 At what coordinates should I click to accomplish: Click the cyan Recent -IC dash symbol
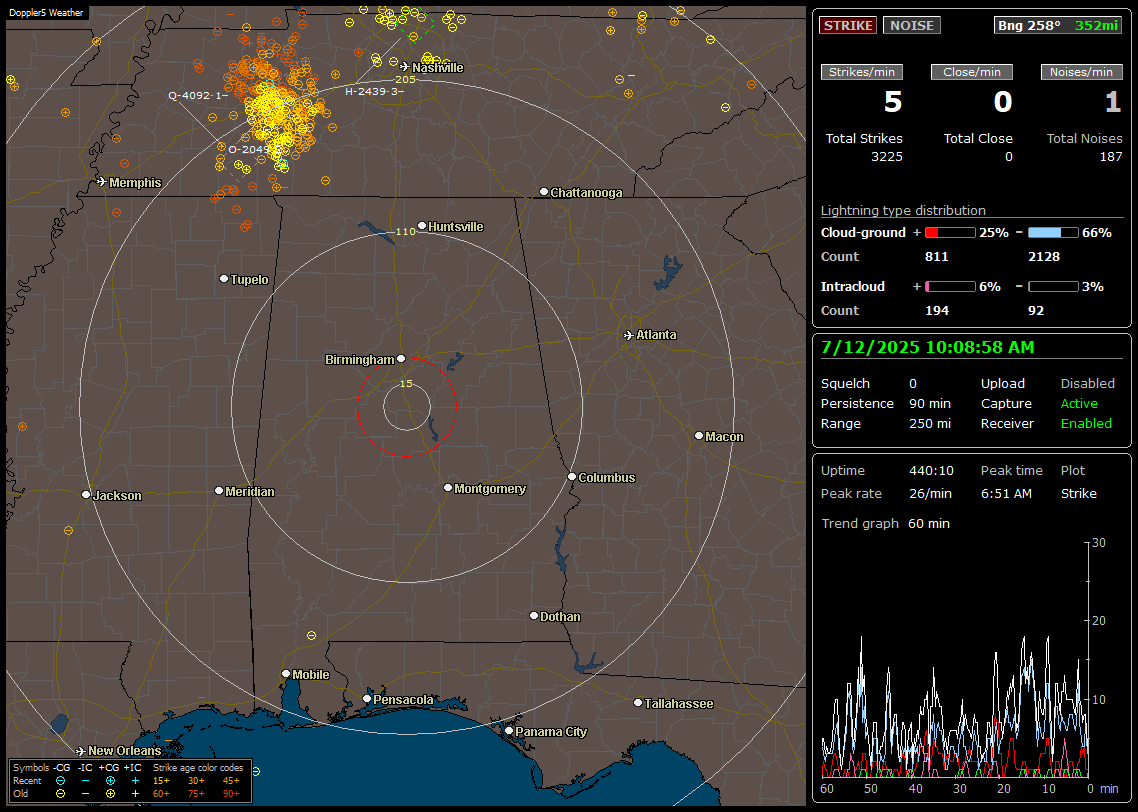(x=85, y=781)
